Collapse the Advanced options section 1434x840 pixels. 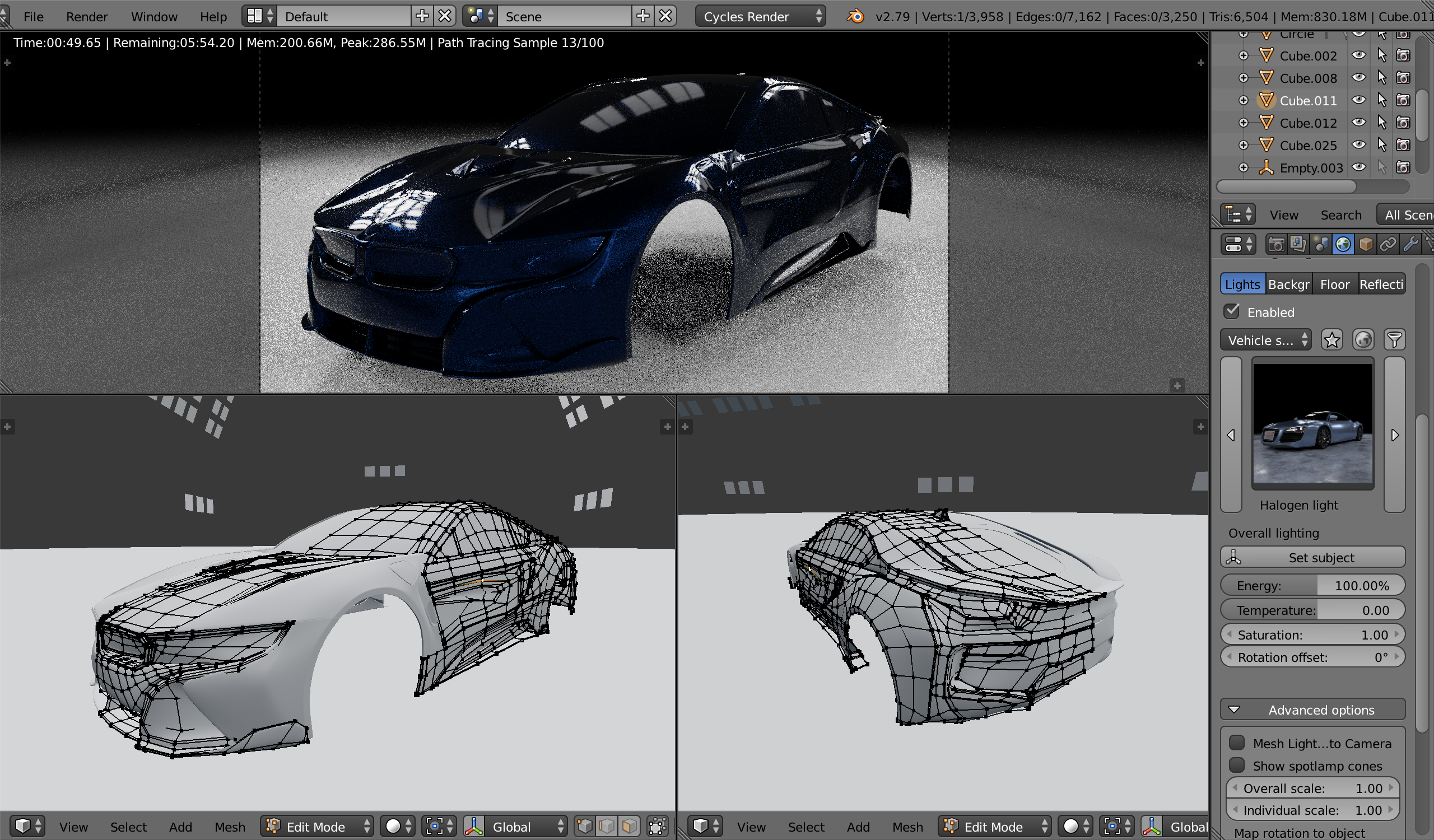tap(1312, 710)
